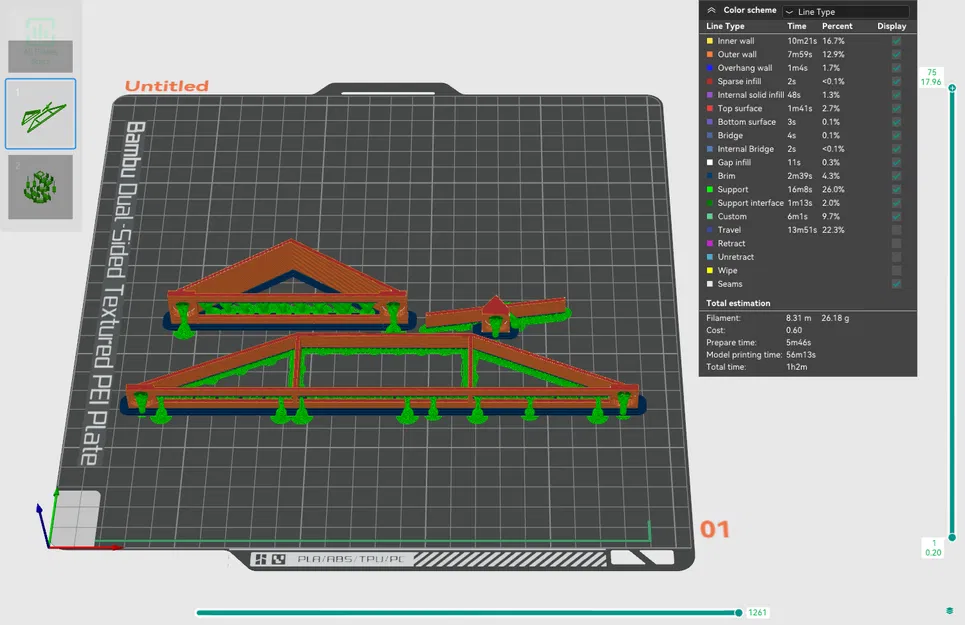Click the white Gap infill swatch
This screenshot has width=965, height=625.
coord(710,162)
